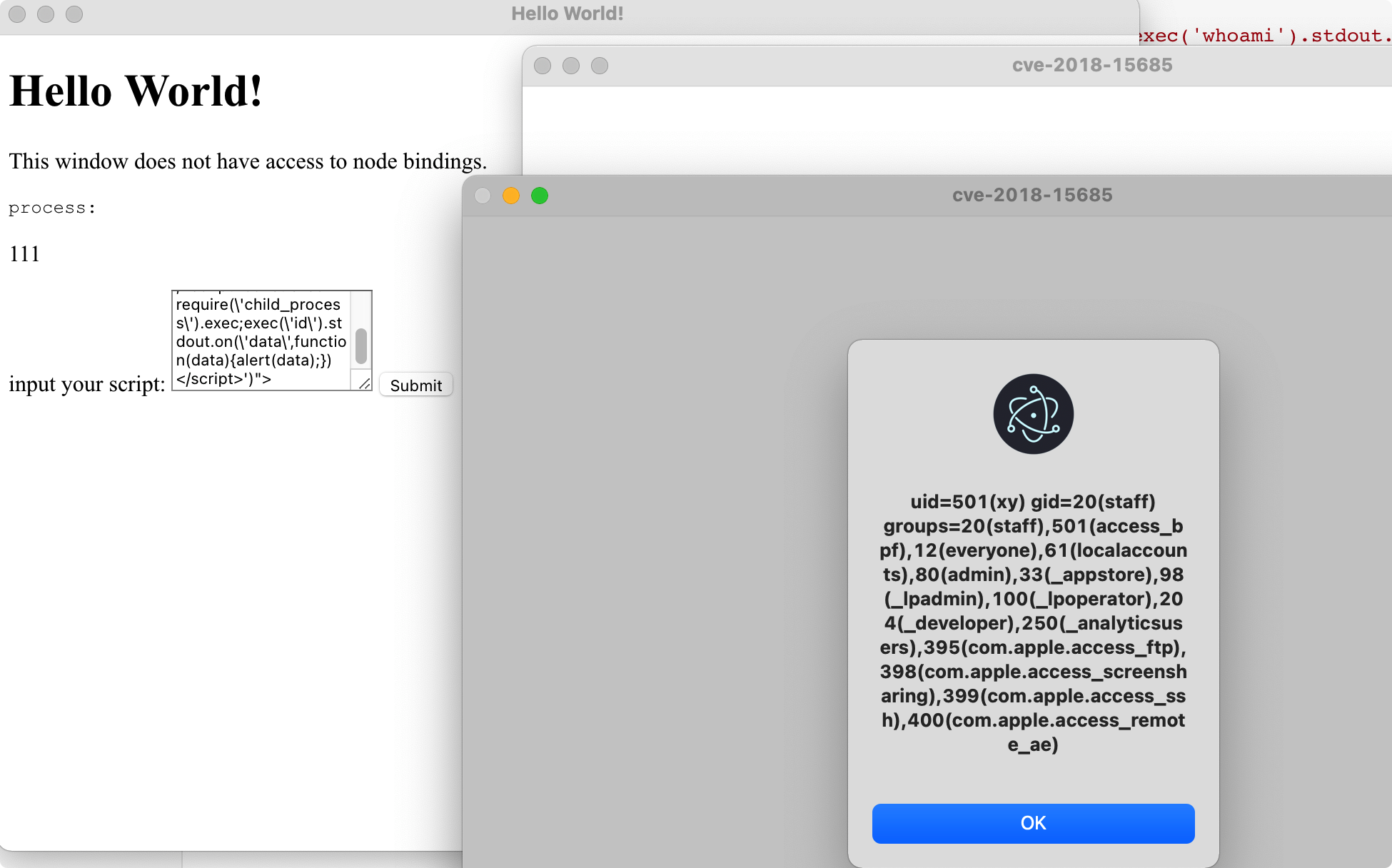Click the yellow minimize button of front cve-2018-15685 window

tap(511, 196)
